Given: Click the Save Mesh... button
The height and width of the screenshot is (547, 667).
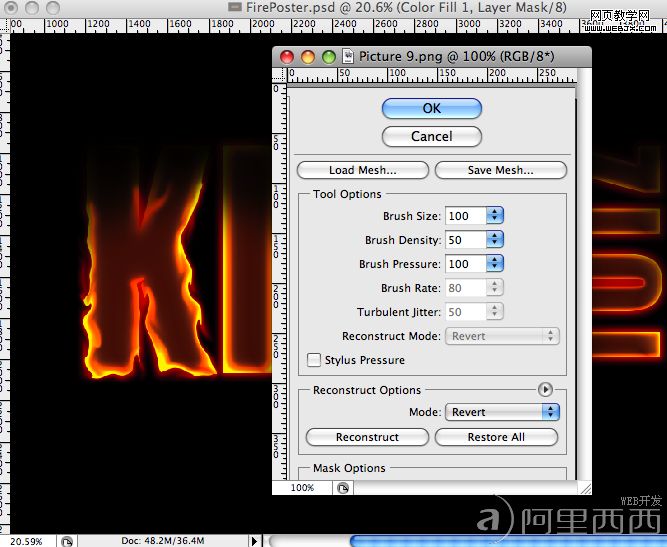Looking at the screenshot, I should click(501, 170).
